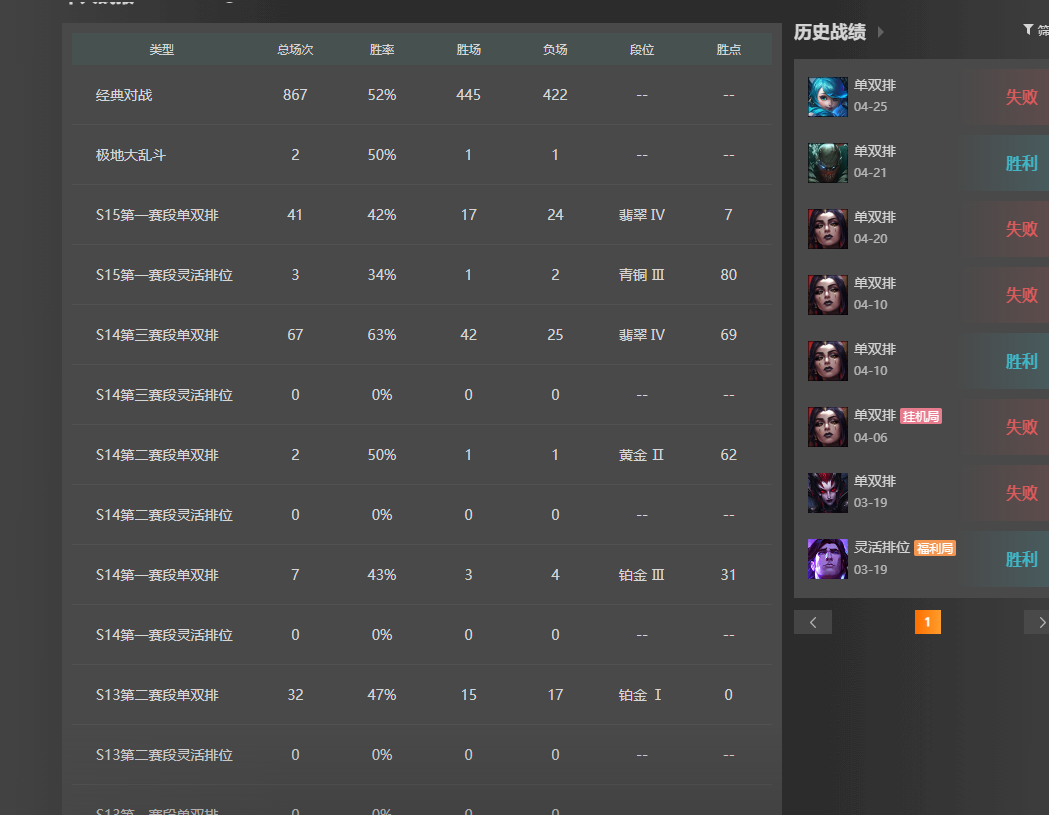Select the S14第三赛段灵活排位 row
This screenshot has height=815, width=1049.
(422, 395)
